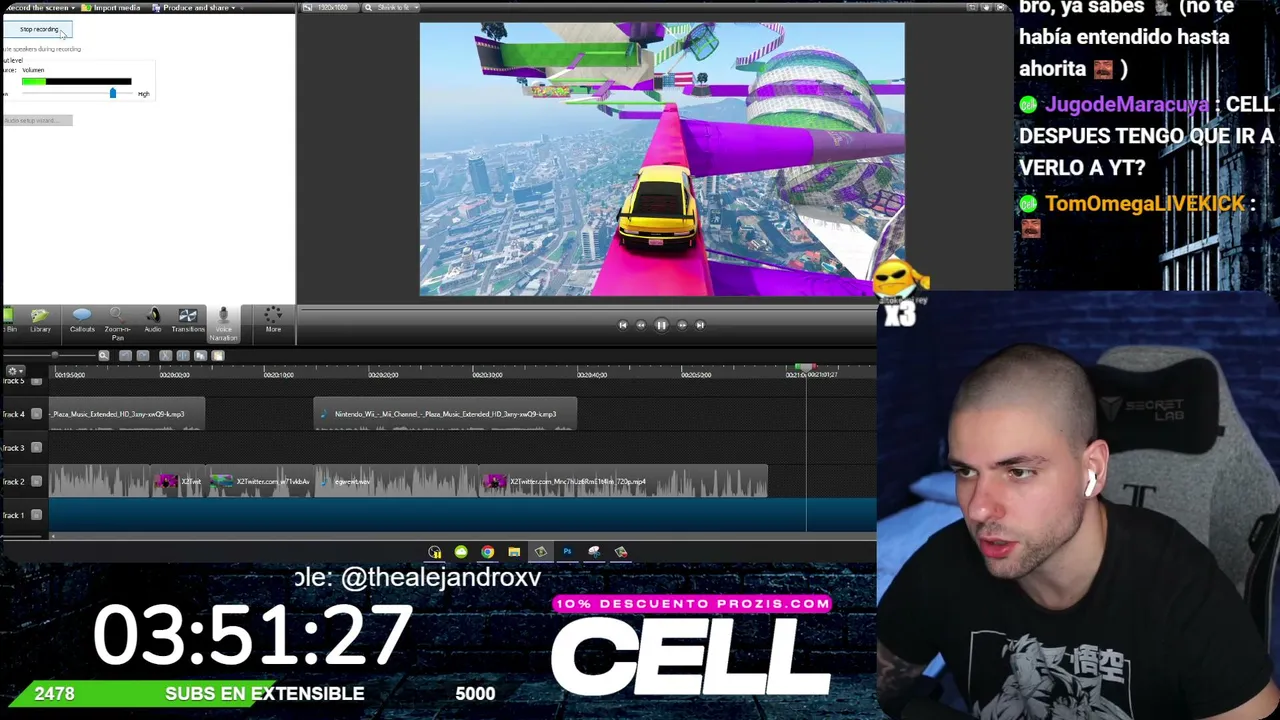
Task: Select the Track 1 blue clip
Action: [462, 515]
